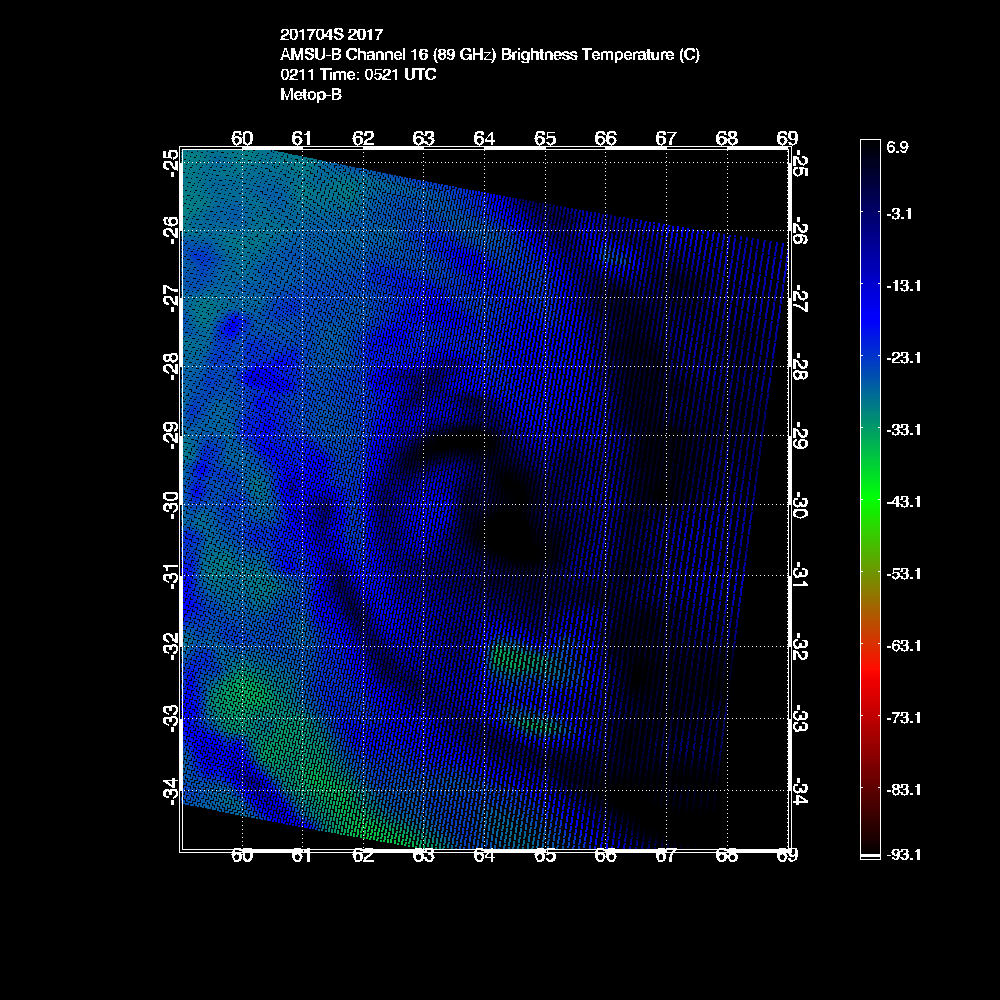This screenshot has width=1000, height=1000.
Task: Click latitude label -25 on the left axis
Action: [x=172, y=160]
